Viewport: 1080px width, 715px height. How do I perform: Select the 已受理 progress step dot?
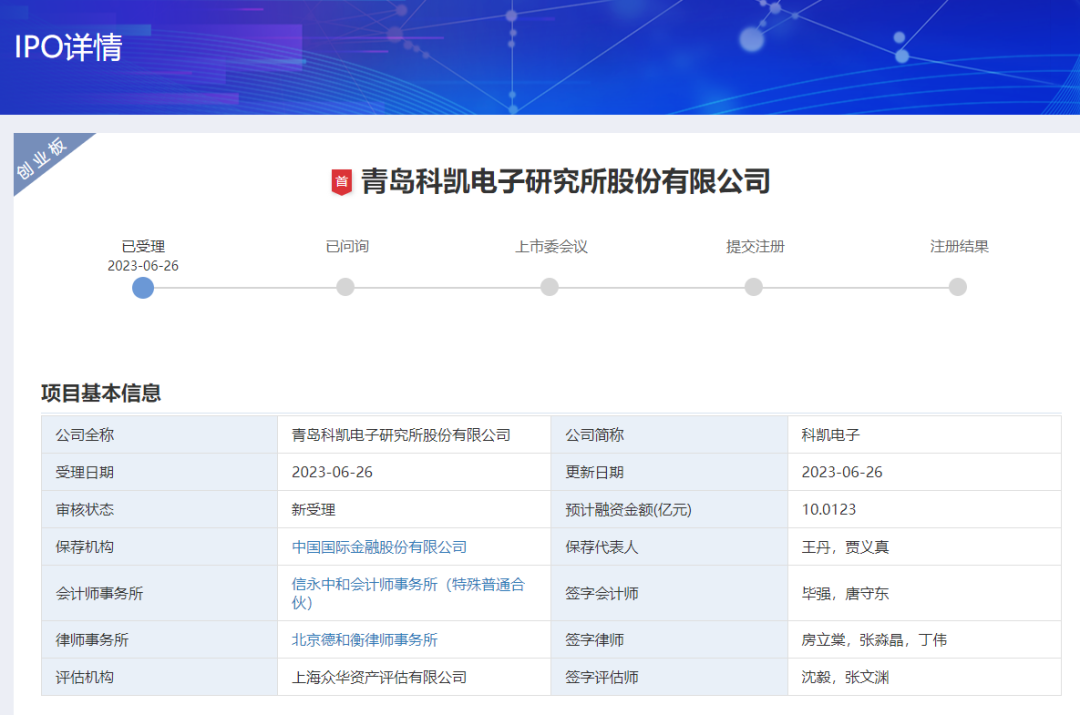143,288
